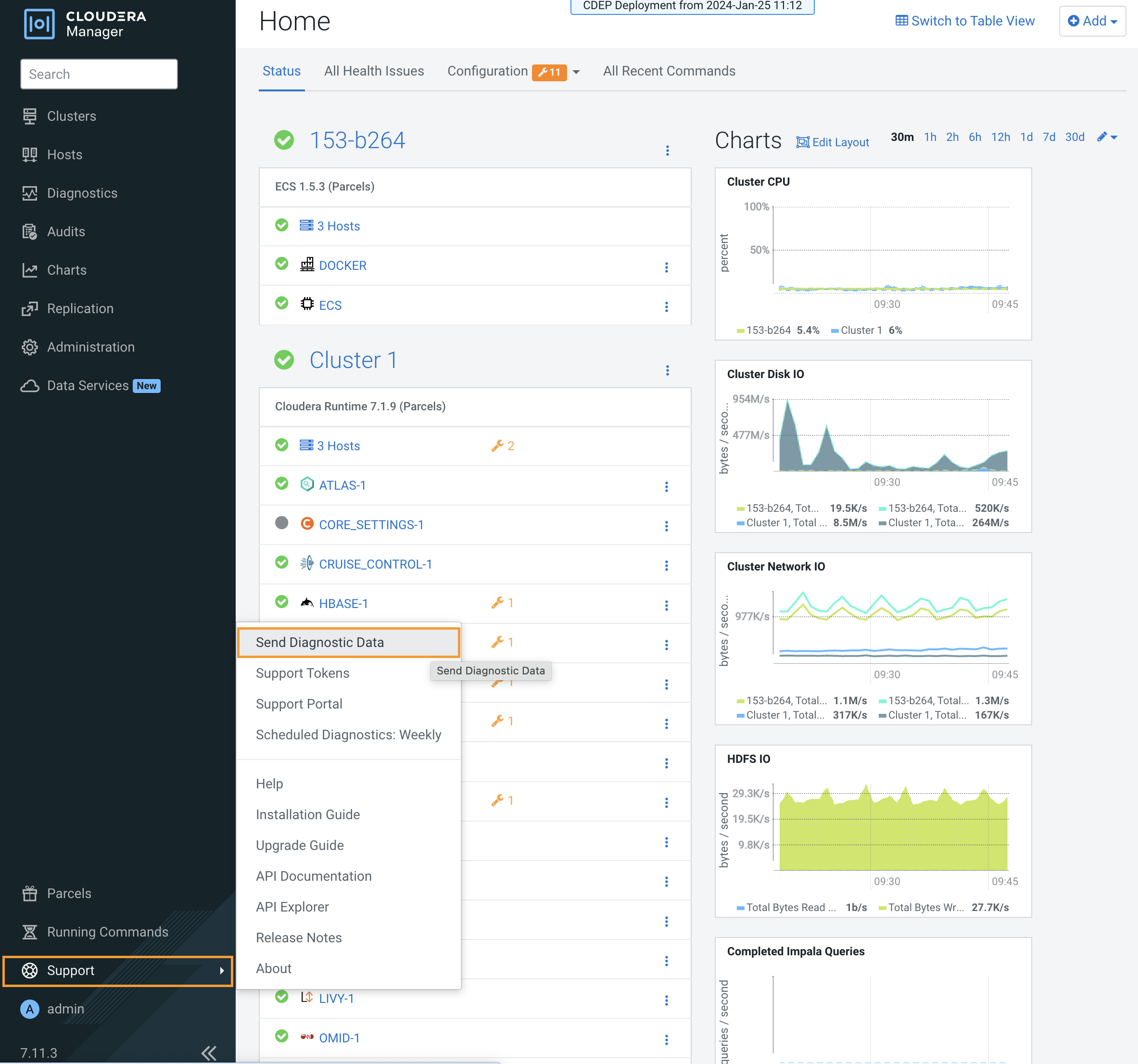The width and height of the screenshot is (1138, 1064).
Task: Click the Cloudera Manager logo icon
Action: coord(39,24)
